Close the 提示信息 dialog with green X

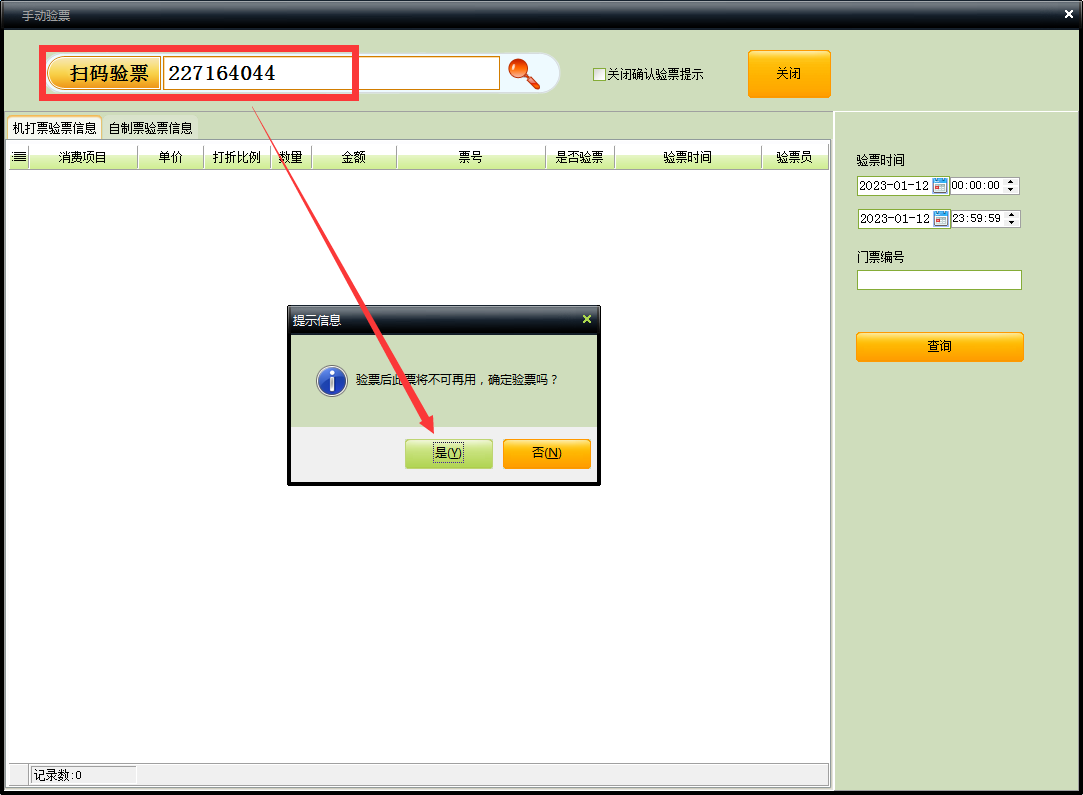coord(587,319)
